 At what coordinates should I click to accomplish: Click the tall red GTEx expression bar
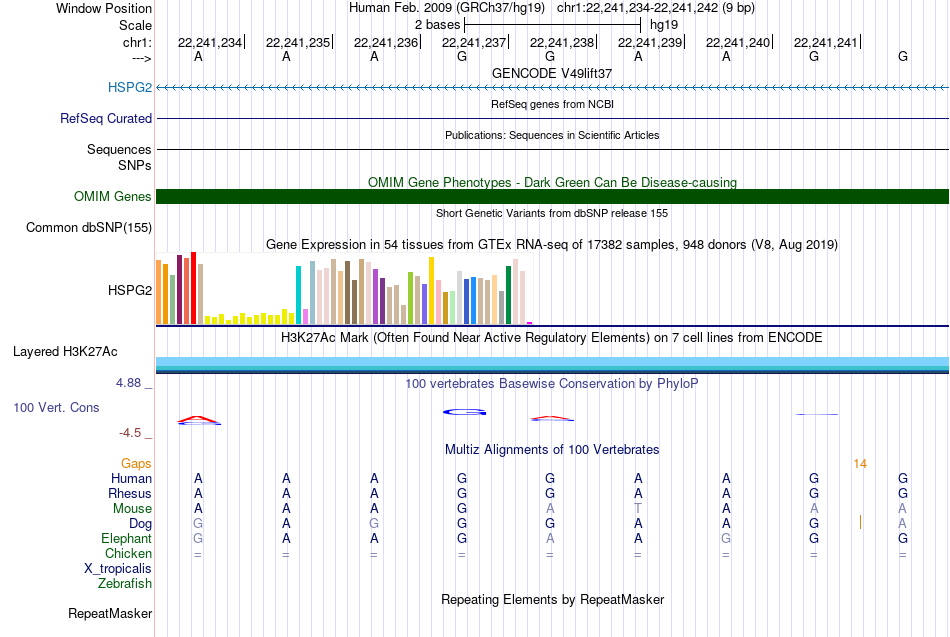pyautogui.click(x=194, y=288)
